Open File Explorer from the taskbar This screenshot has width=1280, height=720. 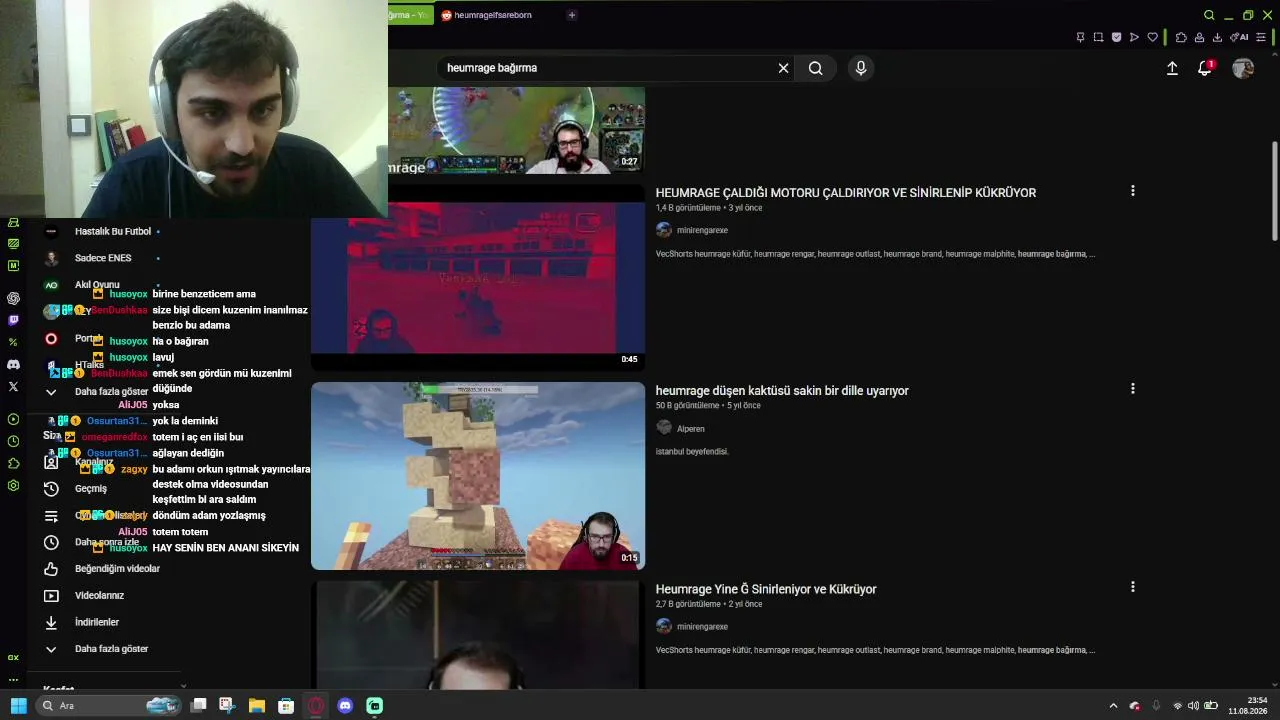pos(257,706)
